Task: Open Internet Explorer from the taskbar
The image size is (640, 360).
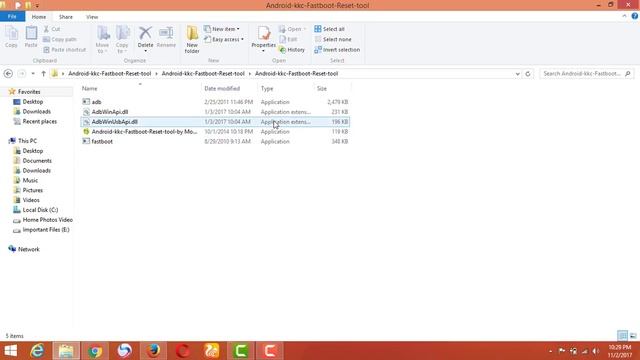Action: pos(37,351)
